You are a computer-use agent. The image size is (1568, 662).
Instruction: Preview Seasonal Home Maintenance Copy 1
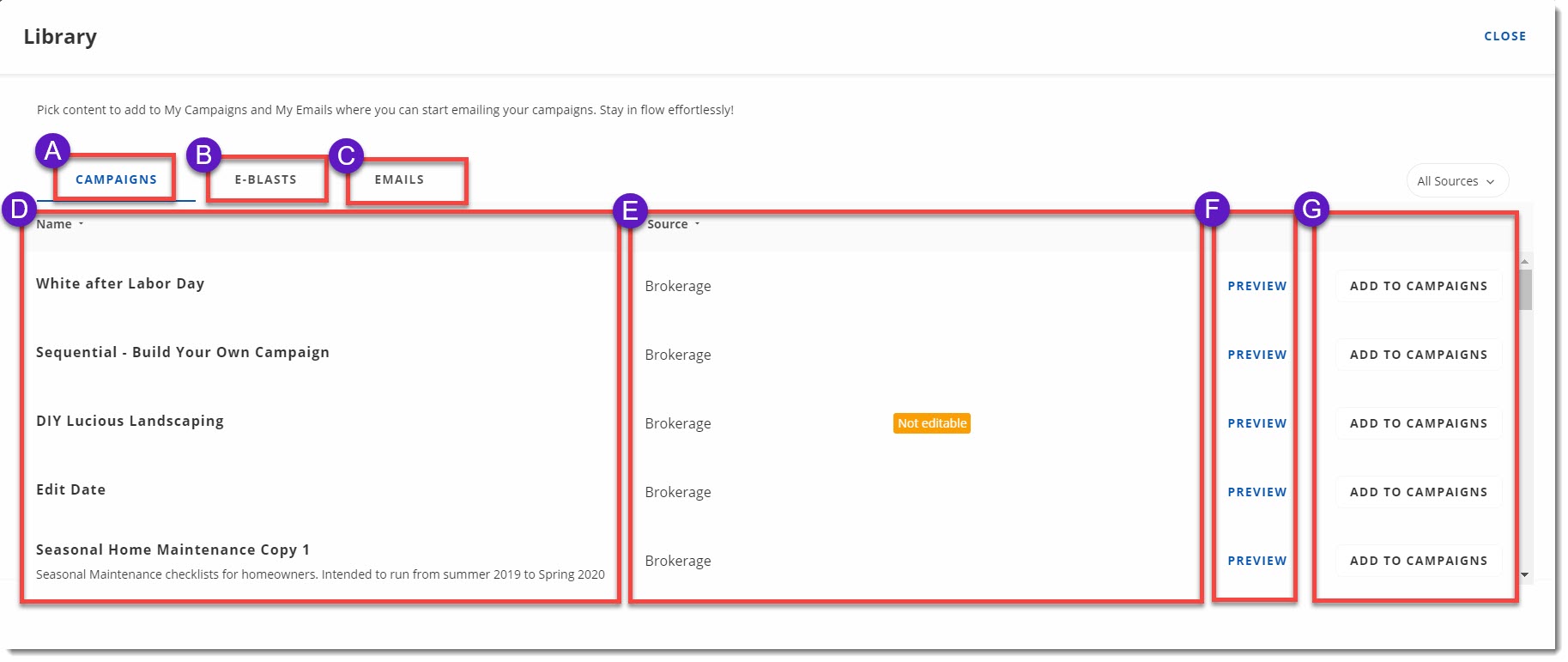(1256, 561)
